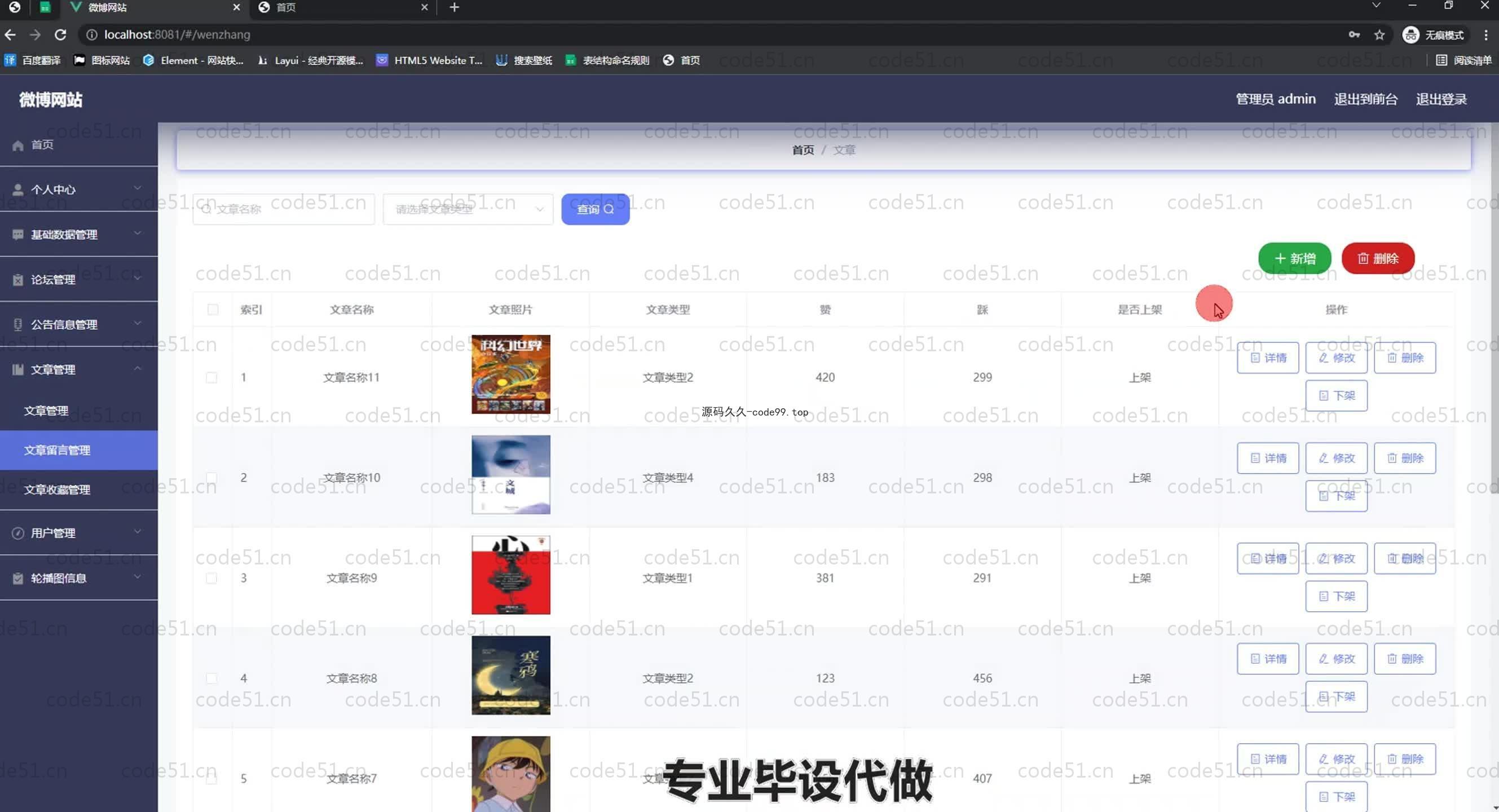
Task: Click 下架 button for 文章名称11
Action: pyautogui.click(x=1336, y=395)
